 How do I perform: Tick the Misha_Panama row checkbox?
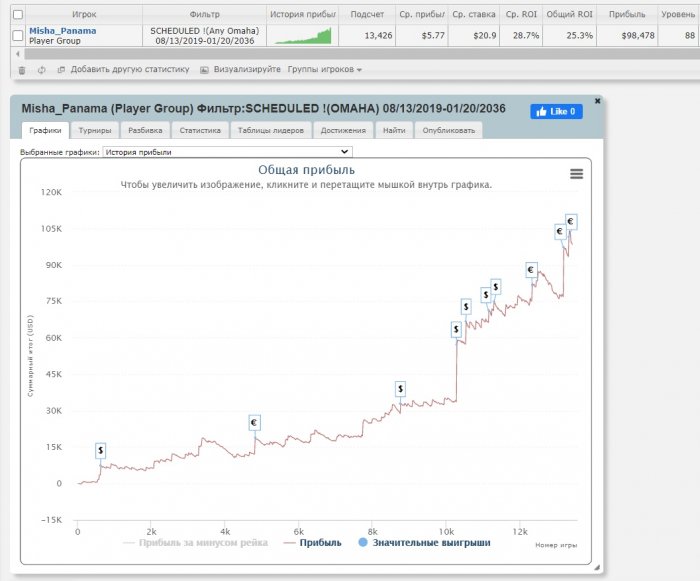point(18,36)
